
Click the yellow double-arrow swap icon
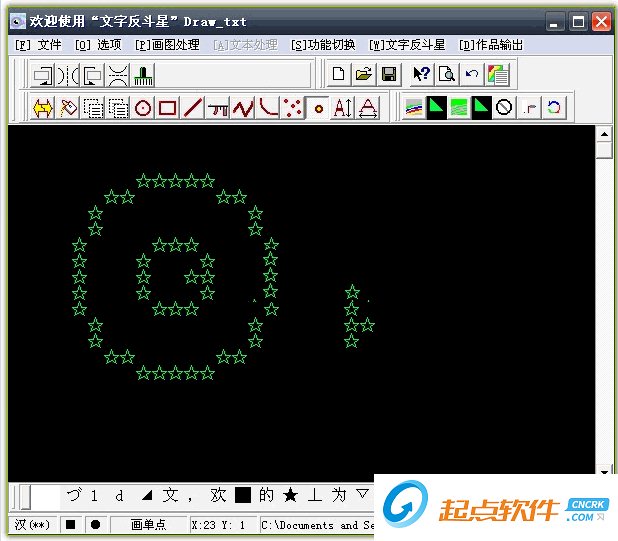pyautogui.click(x=43, y=108)
